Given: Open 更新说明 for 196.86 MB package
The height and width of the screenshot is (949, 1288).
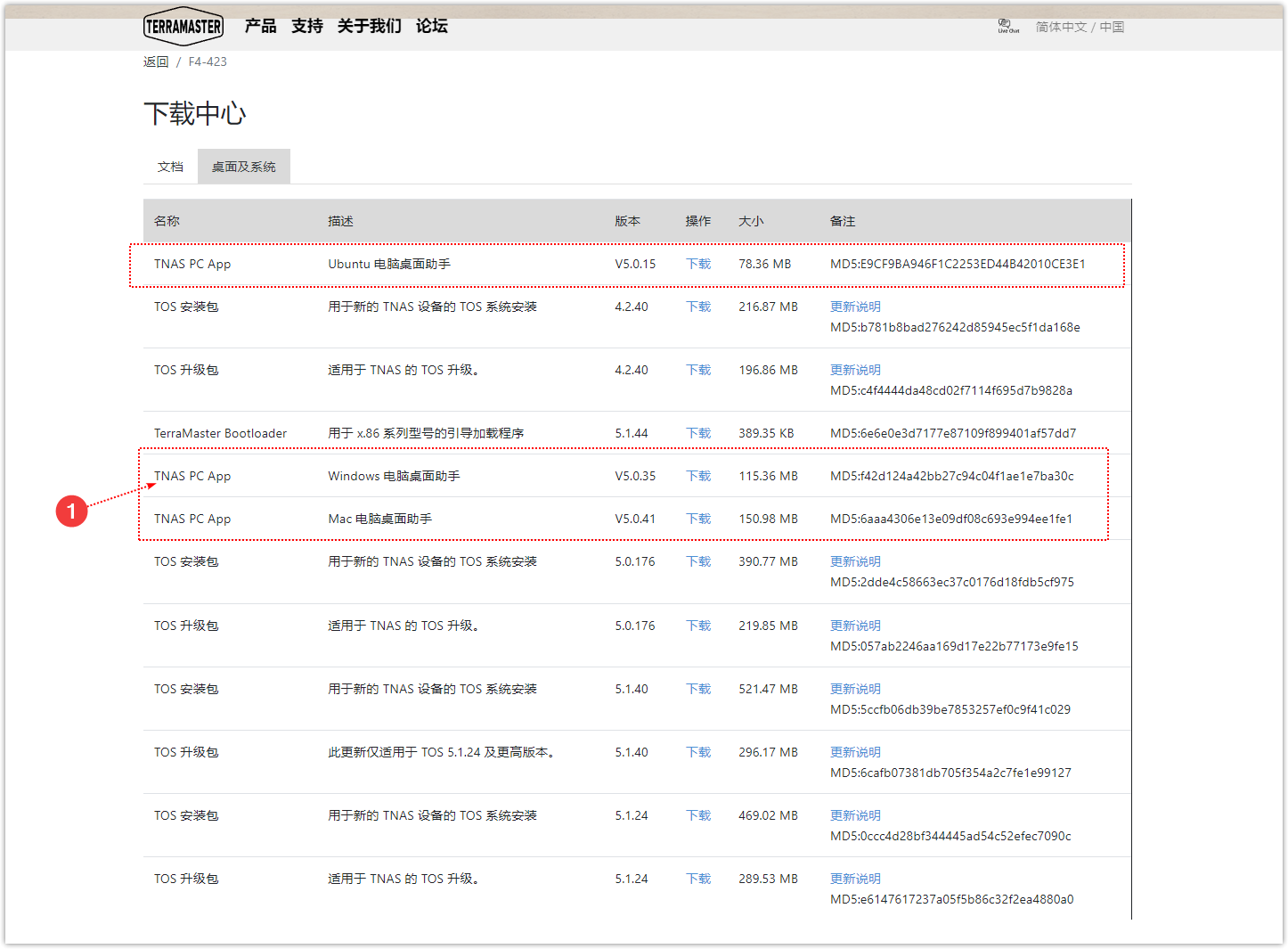Looking at the screenshot, I should pos(855,370).
